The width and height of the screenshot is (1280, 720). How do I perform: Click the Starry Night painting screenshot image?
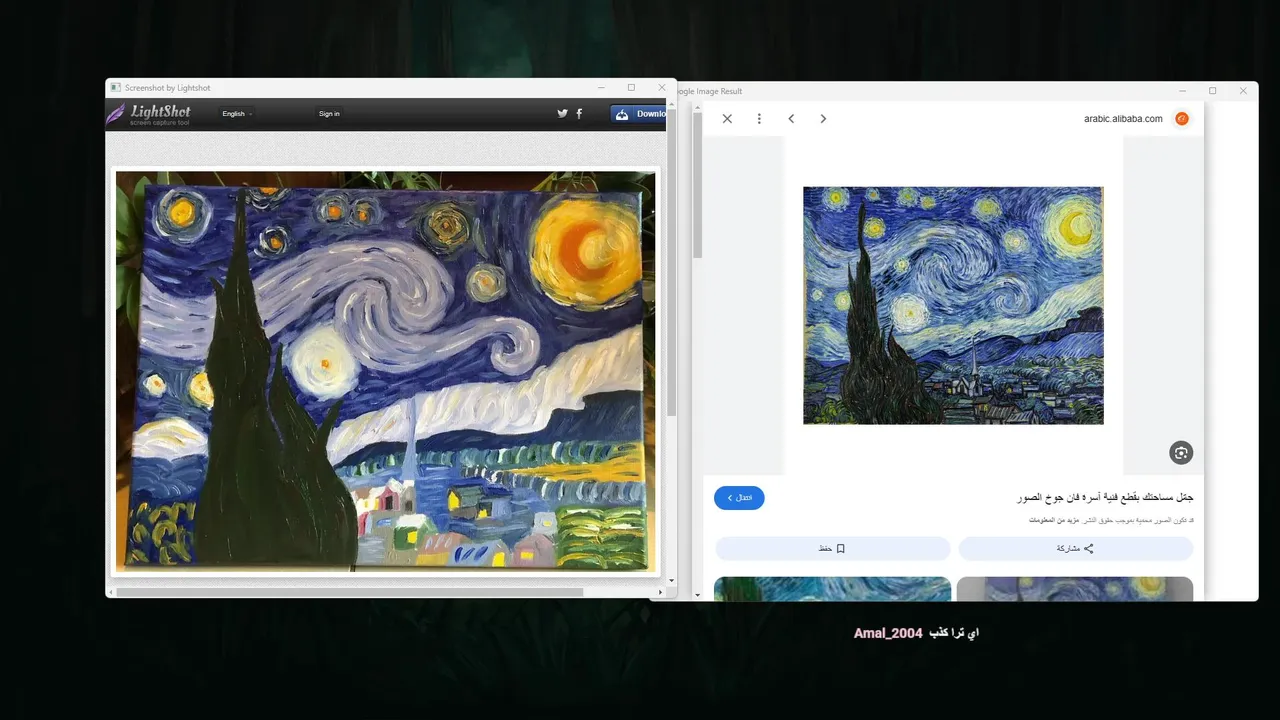(x=386, y=371)
